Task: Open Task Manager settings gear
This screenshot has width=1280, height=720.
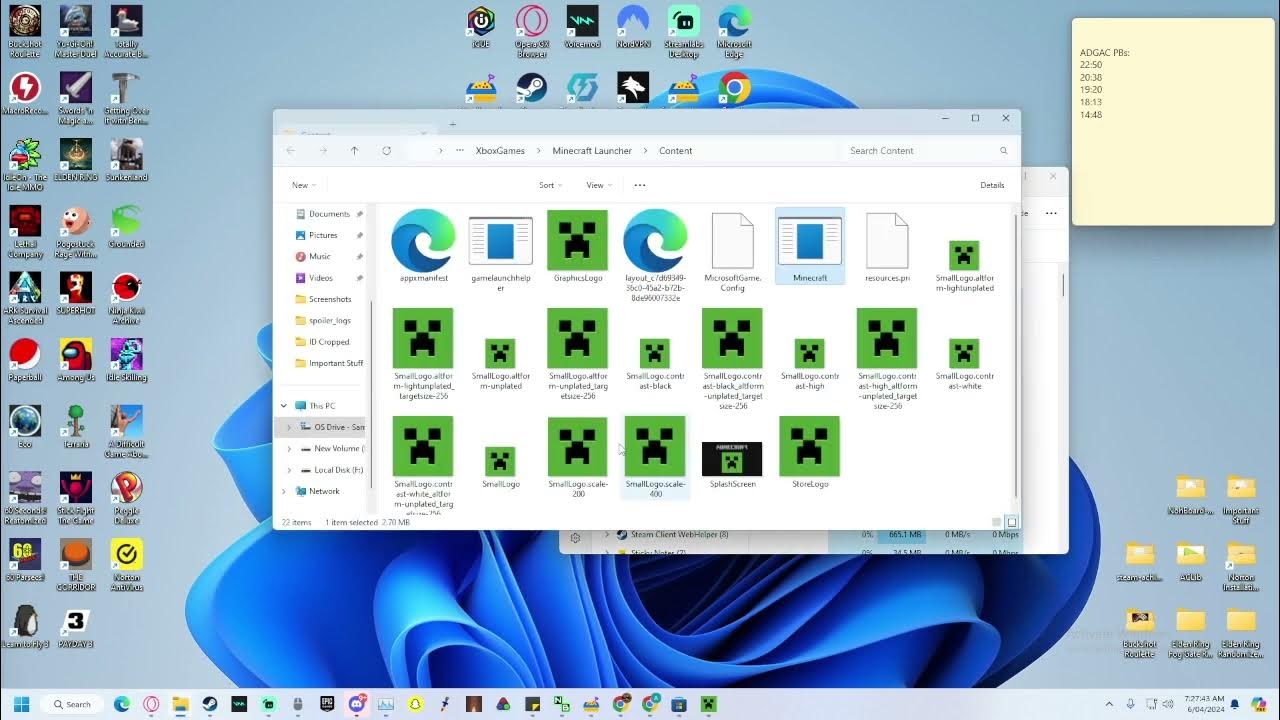Action: (x=575, y=538)
